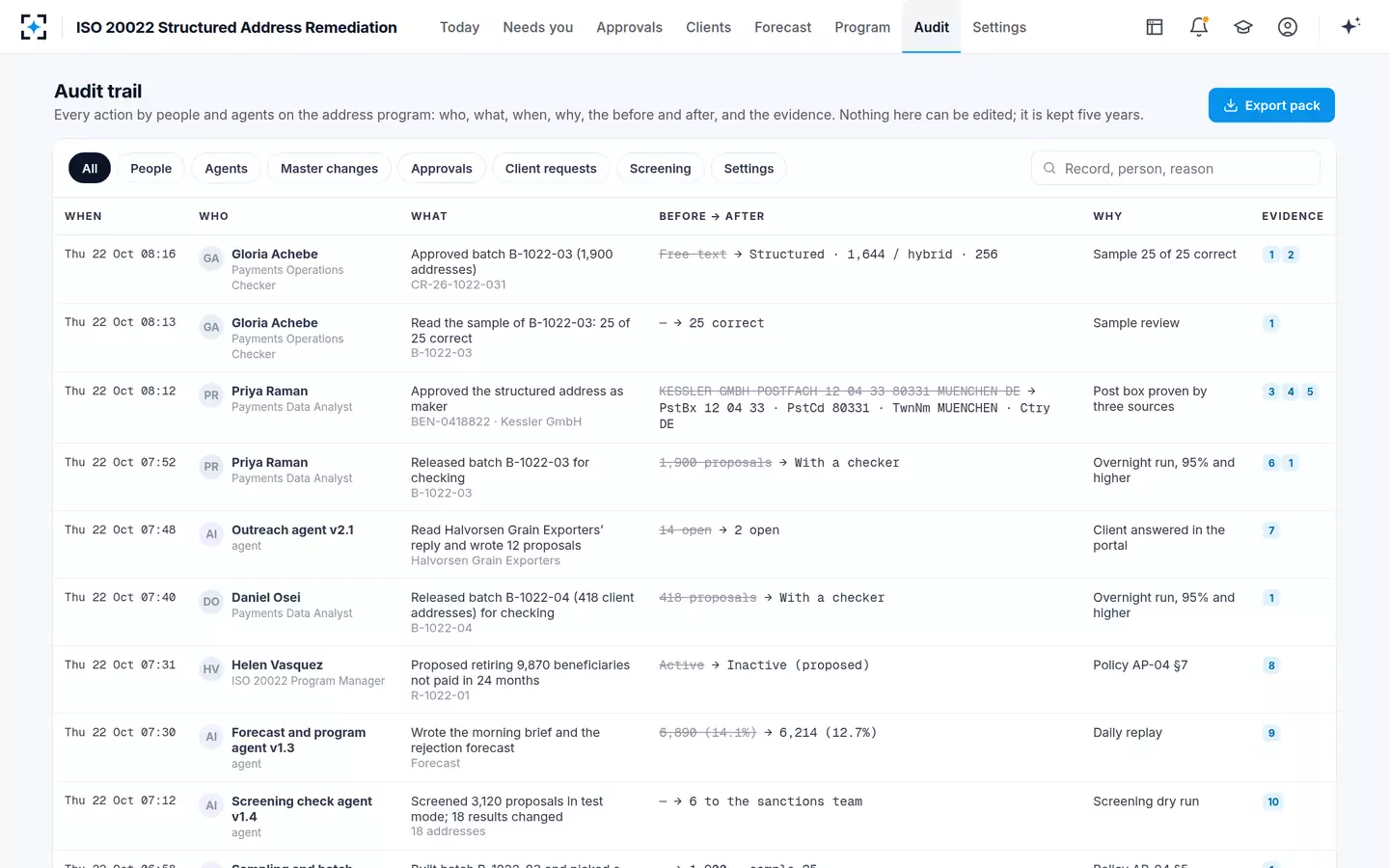Go to Needs you tab
Viewport: 1389px width, 868px height.
(538, 27)
